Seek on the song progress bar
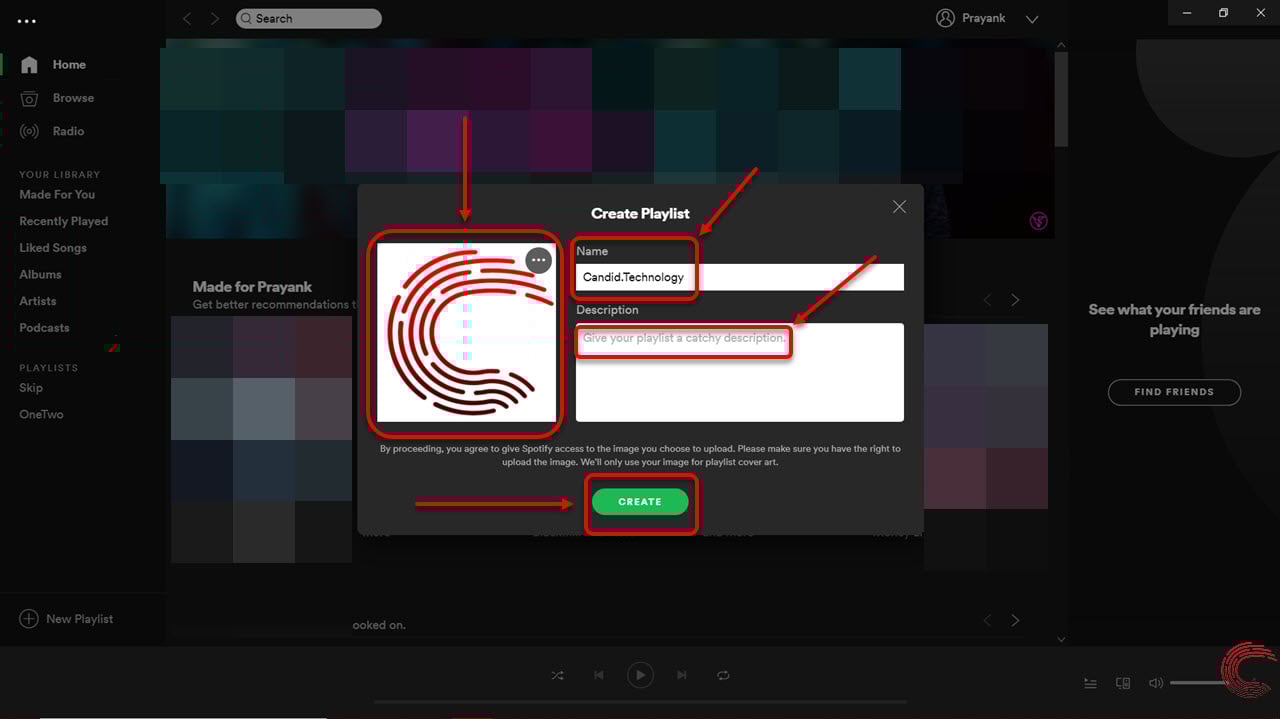1280x719 pixels. click(x=640, y=702)
